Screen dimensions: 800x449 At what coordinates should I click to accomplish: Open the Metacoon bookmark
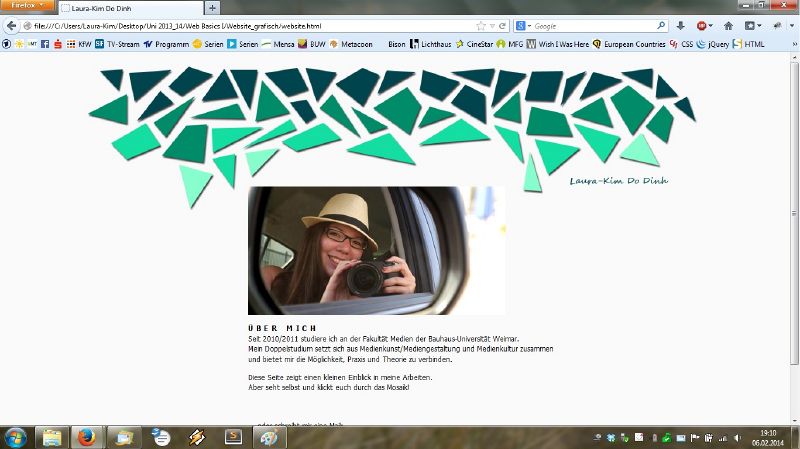pos(351,44)
